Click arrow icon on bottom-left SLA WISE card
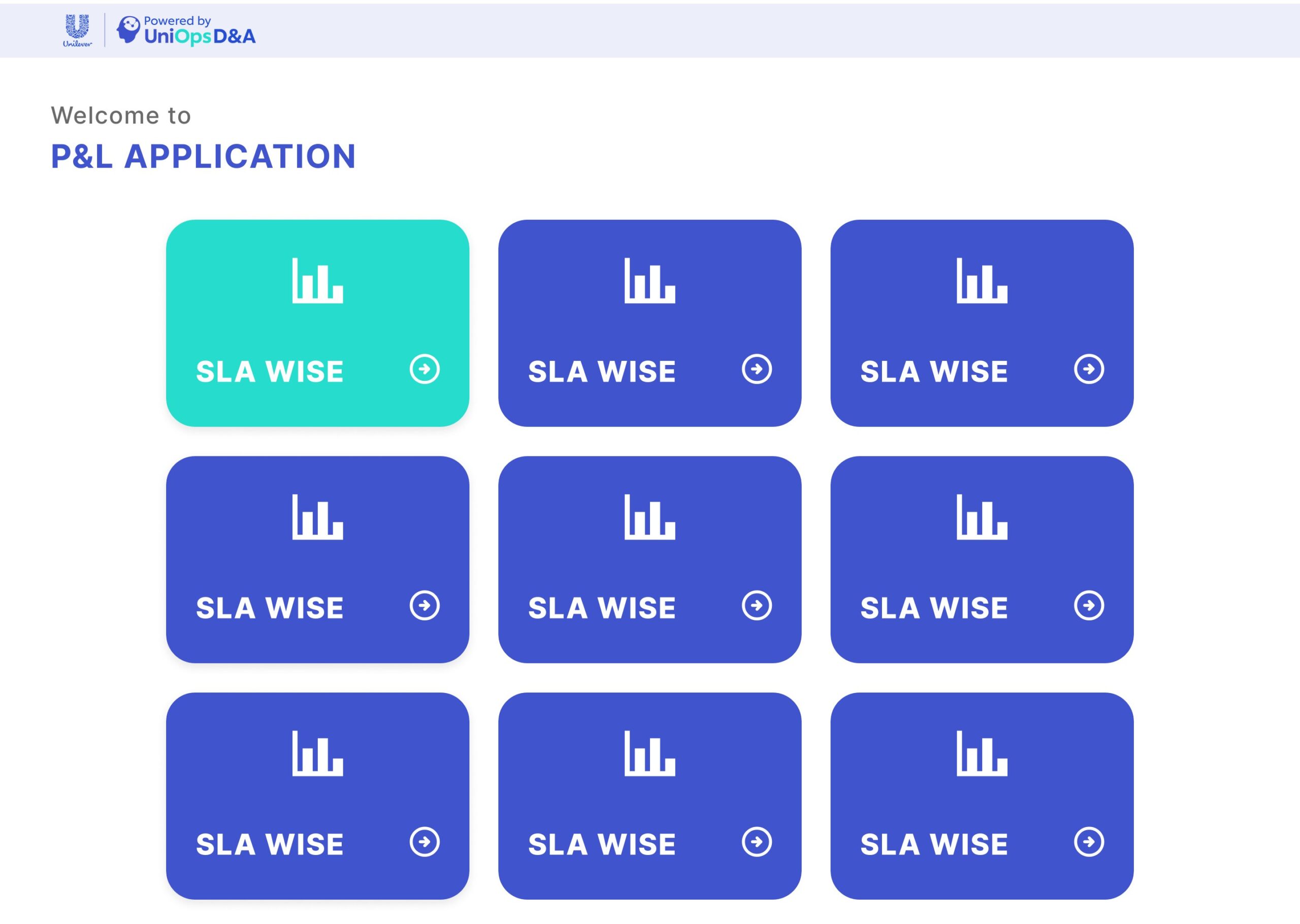1300x924 pixels. 425,842
